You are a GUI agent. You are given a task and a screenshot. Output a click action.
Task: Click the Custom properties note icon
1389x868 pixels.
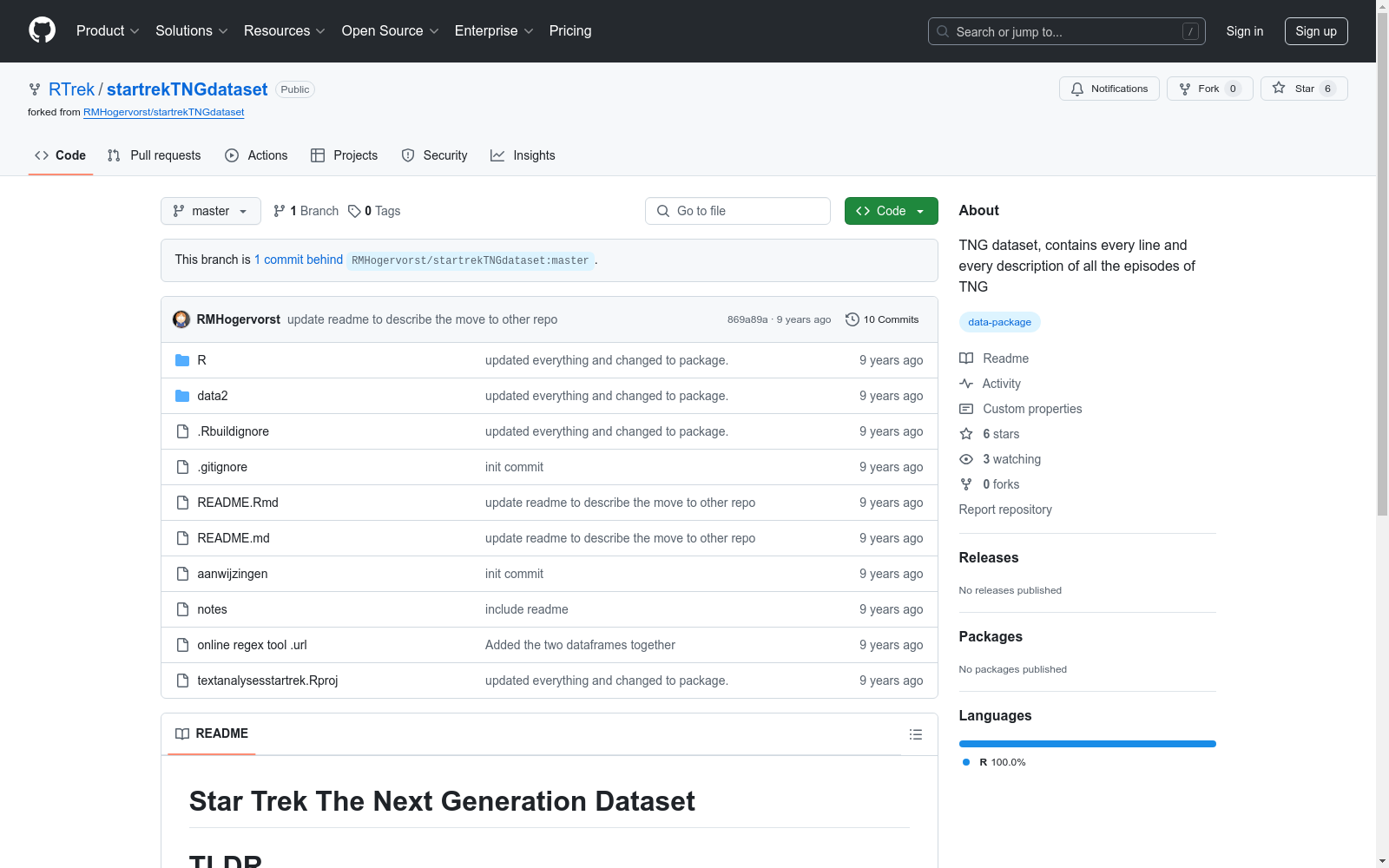pyautogui.click(x=966, y=409)
